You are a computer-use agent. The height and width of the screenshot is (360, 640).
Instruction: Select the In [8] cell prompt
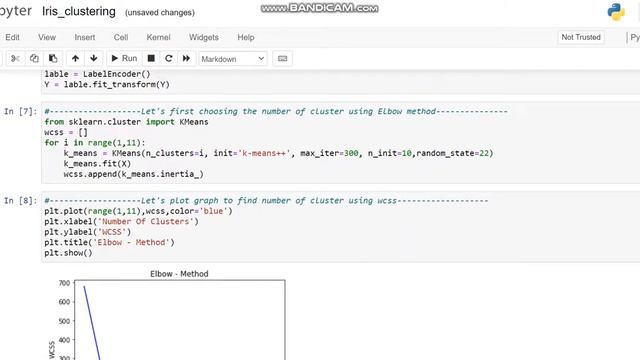coord(20,201)
